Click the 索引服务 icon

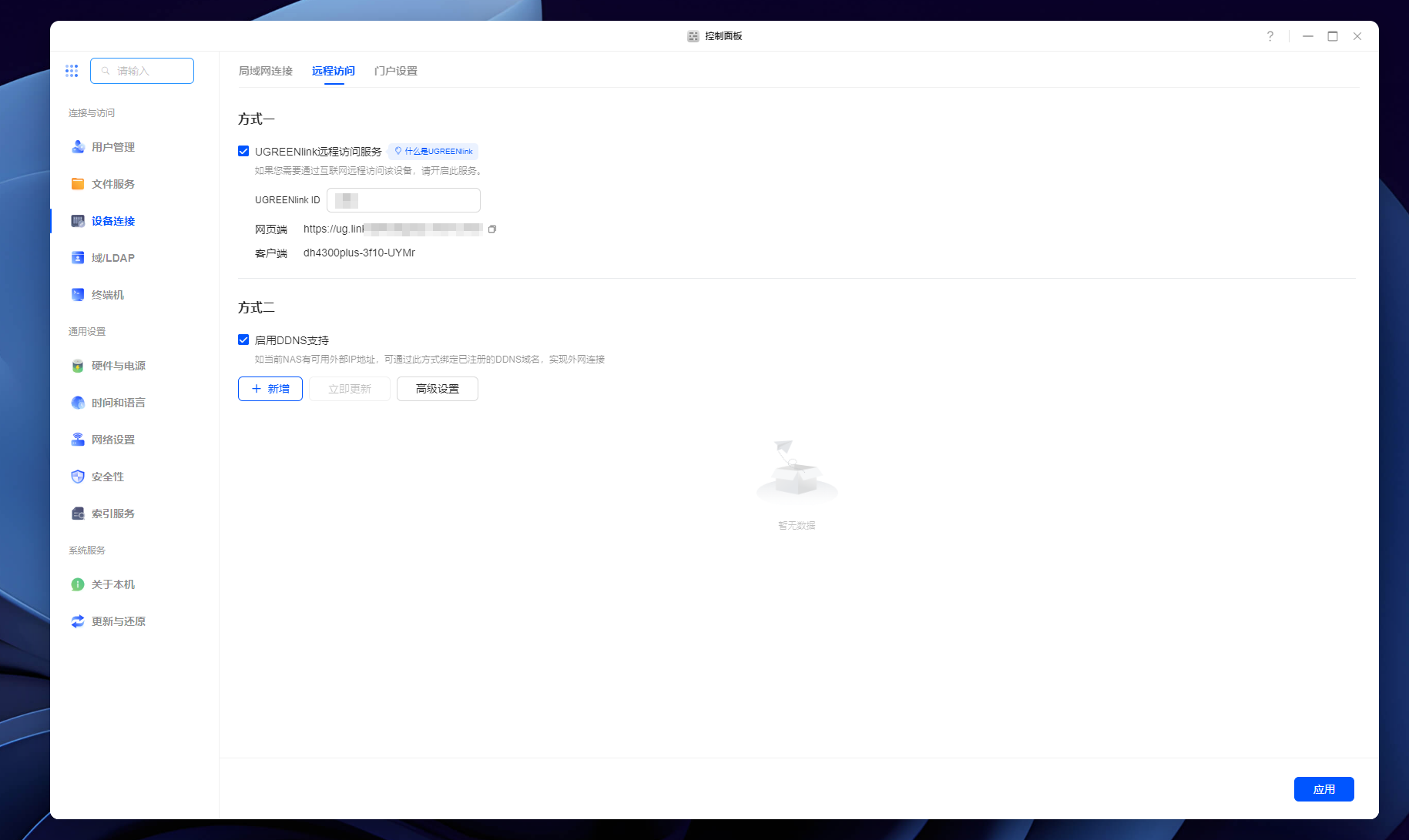click(x=78, y=514)
